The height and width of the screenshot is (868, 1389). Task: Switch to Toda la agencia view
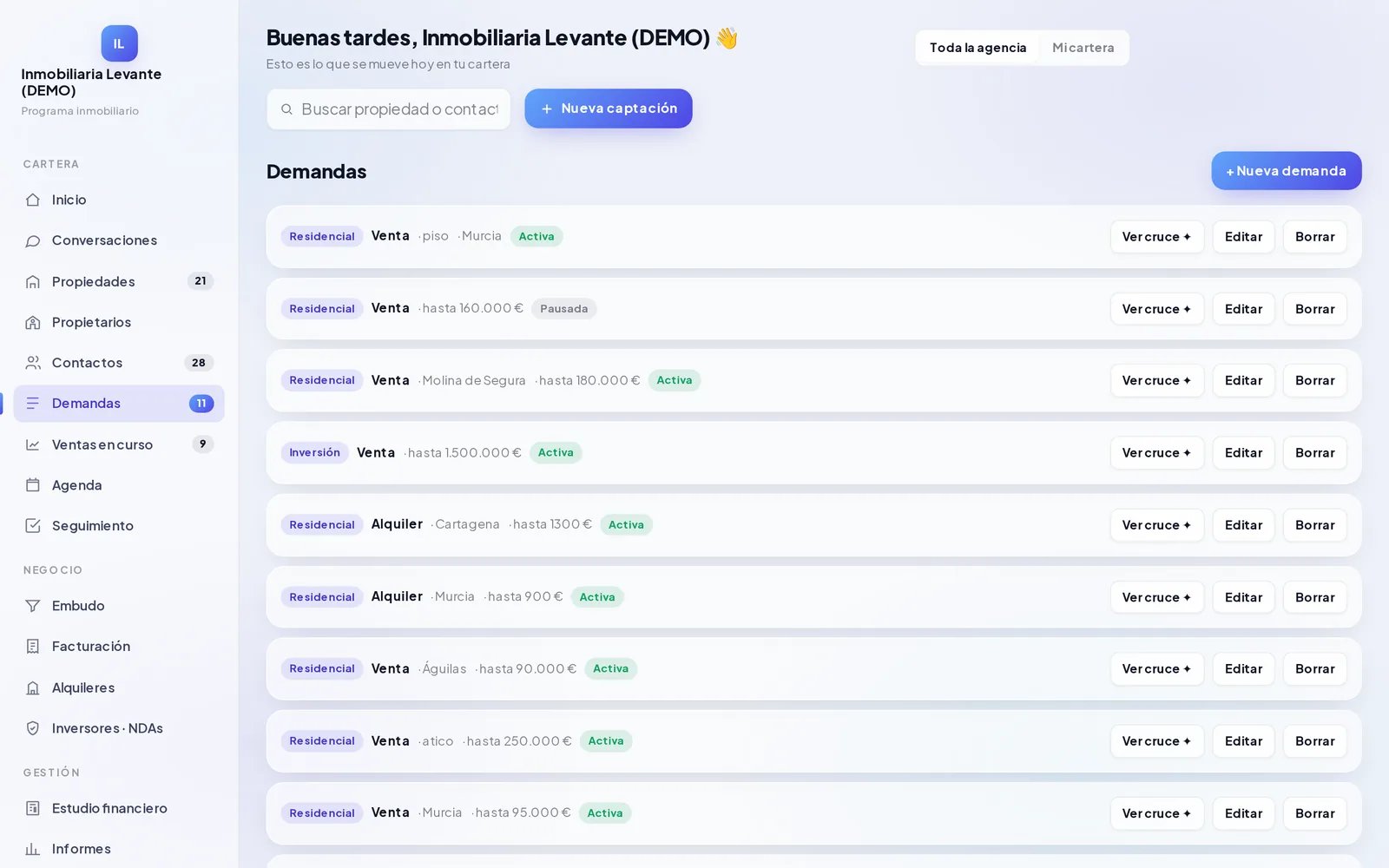978,48
